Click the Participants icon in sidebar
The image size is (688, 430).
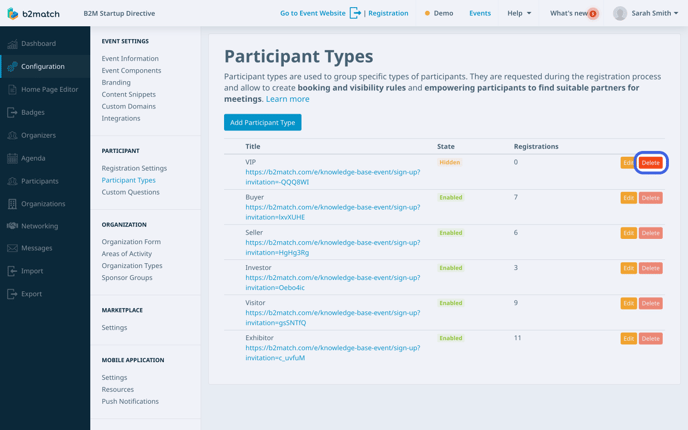click(x=12, y=181)
